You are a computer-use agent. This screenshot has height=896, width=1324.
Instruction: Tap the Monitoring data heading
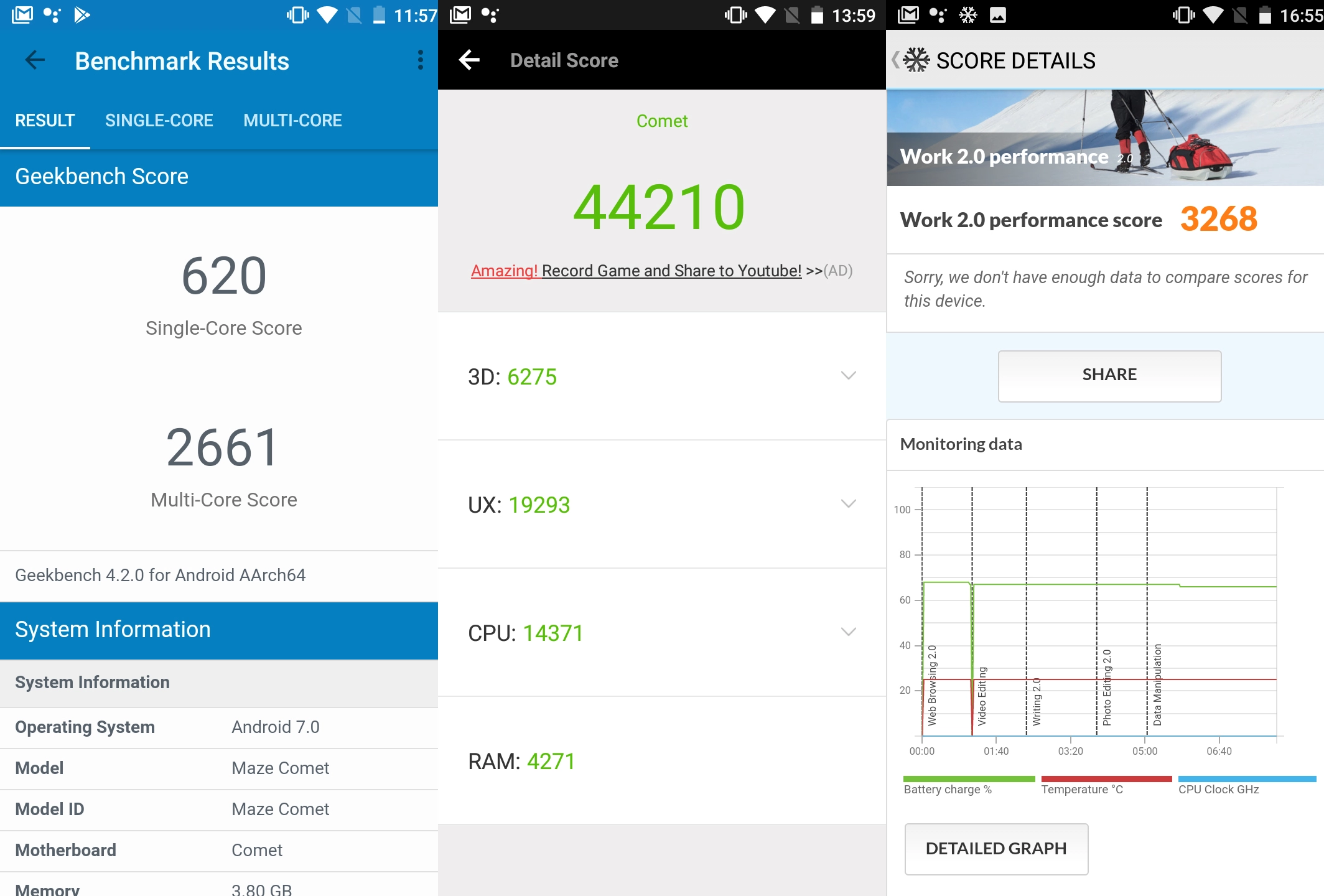961,444
